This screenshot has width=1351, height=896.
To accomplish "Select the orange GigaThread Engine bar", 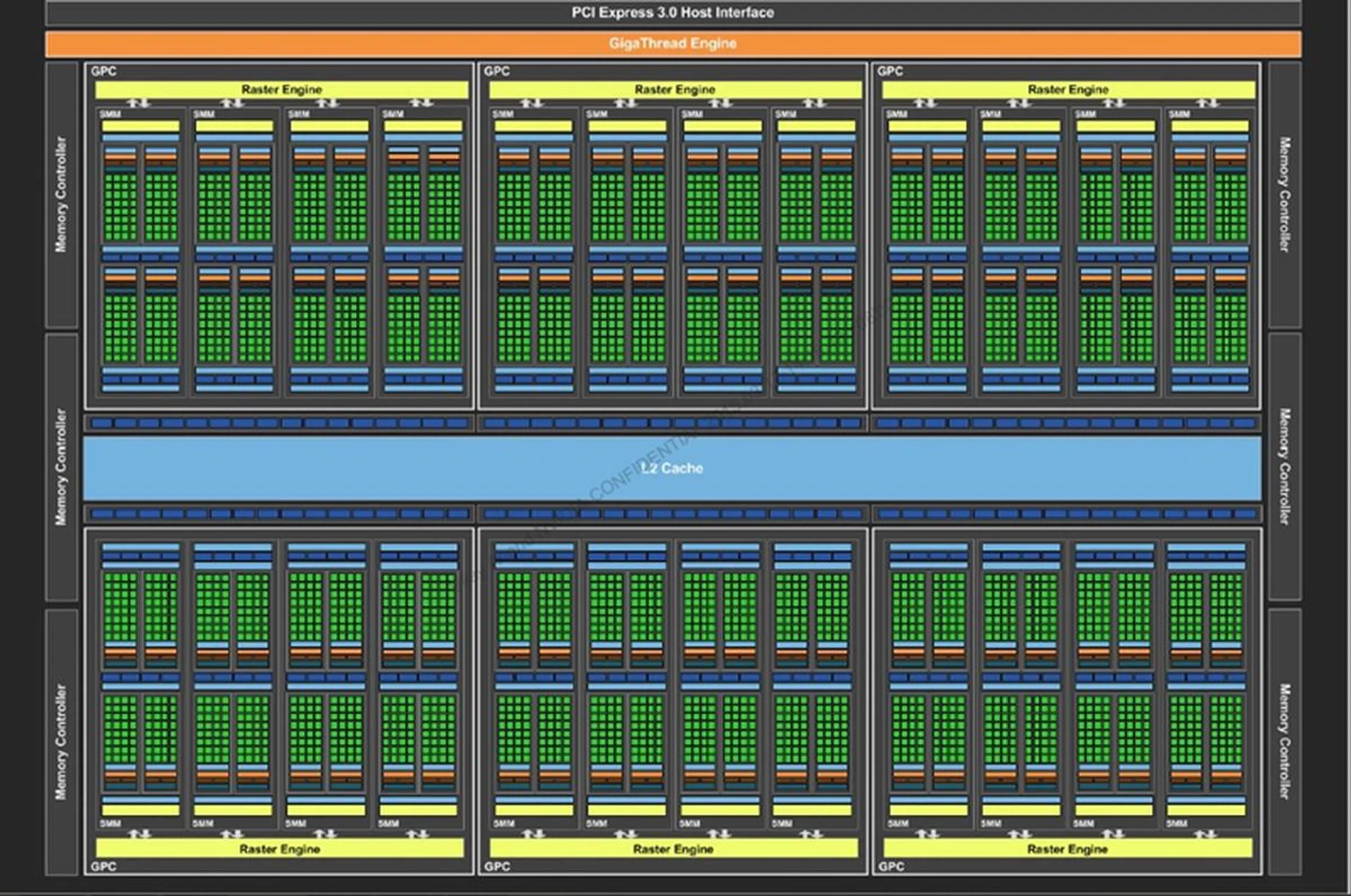I will [x=672, y=44].
